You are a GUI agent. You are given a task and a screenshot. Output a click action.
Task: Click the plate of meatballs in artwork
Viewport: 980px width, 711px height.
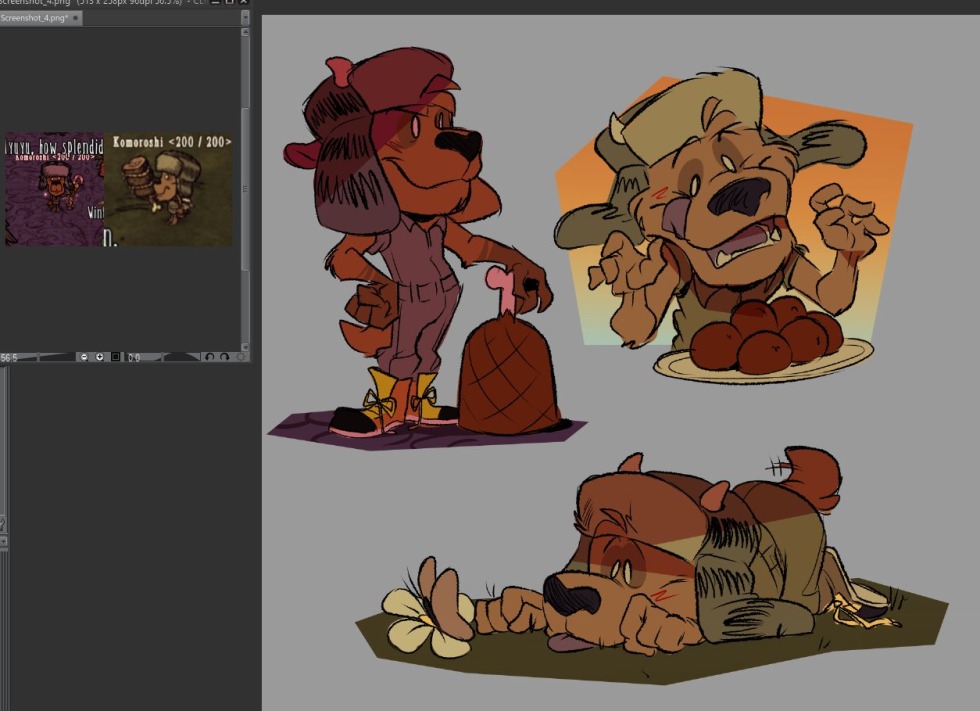click(764, 345)
